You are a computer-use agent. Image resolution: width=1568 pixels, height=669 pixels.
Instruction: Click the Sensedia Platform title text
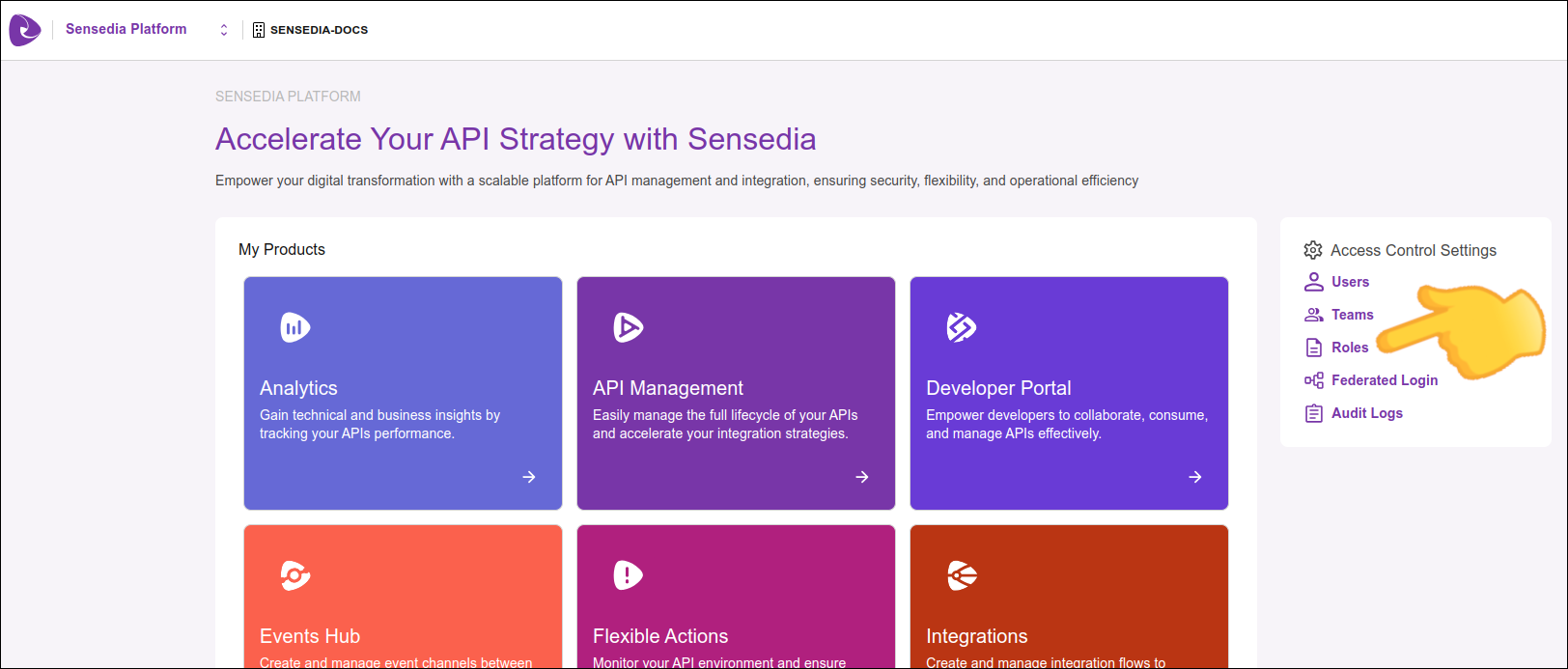(126, 29)
